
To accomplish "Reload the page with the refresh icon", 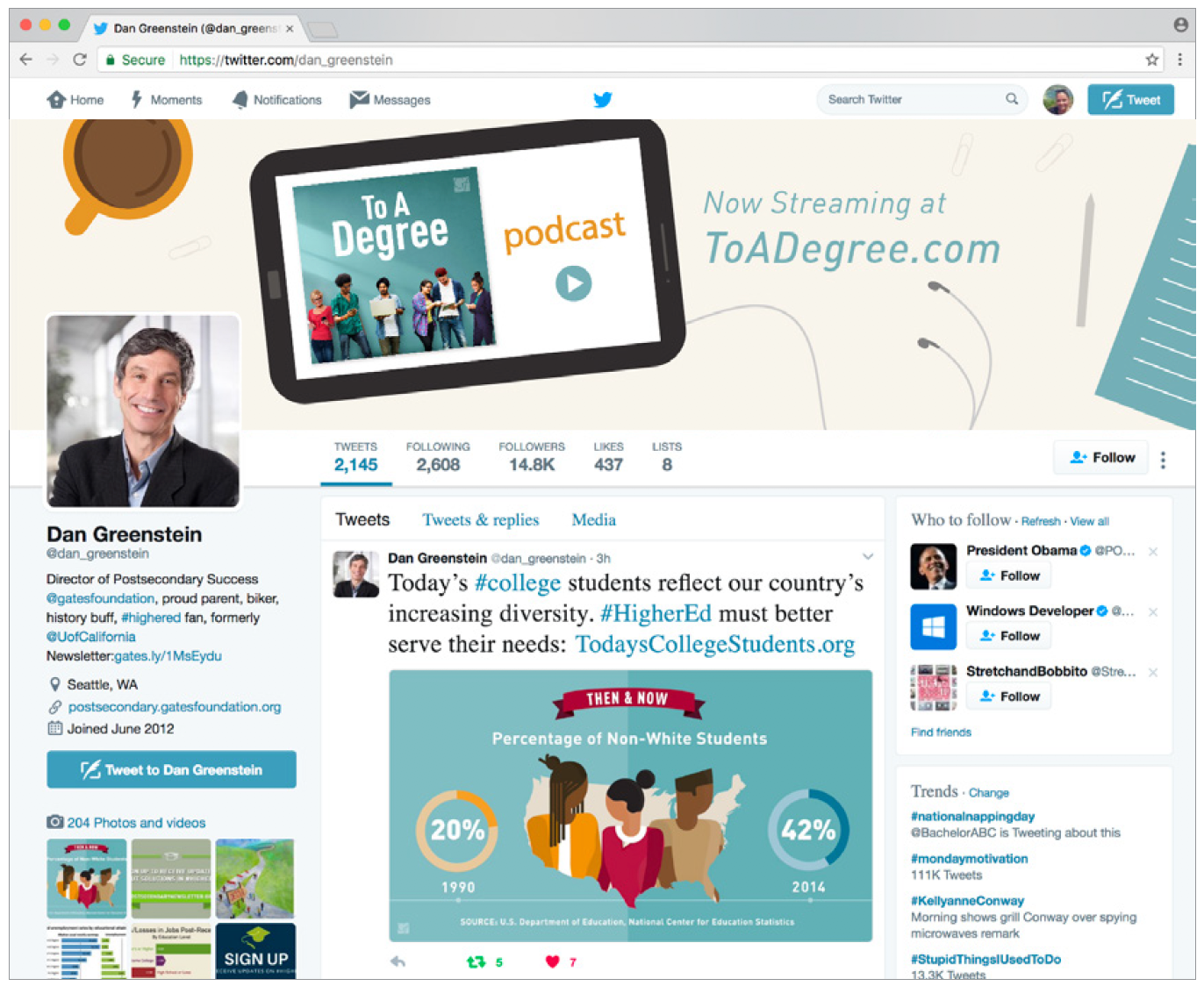I will click(80, 60).
